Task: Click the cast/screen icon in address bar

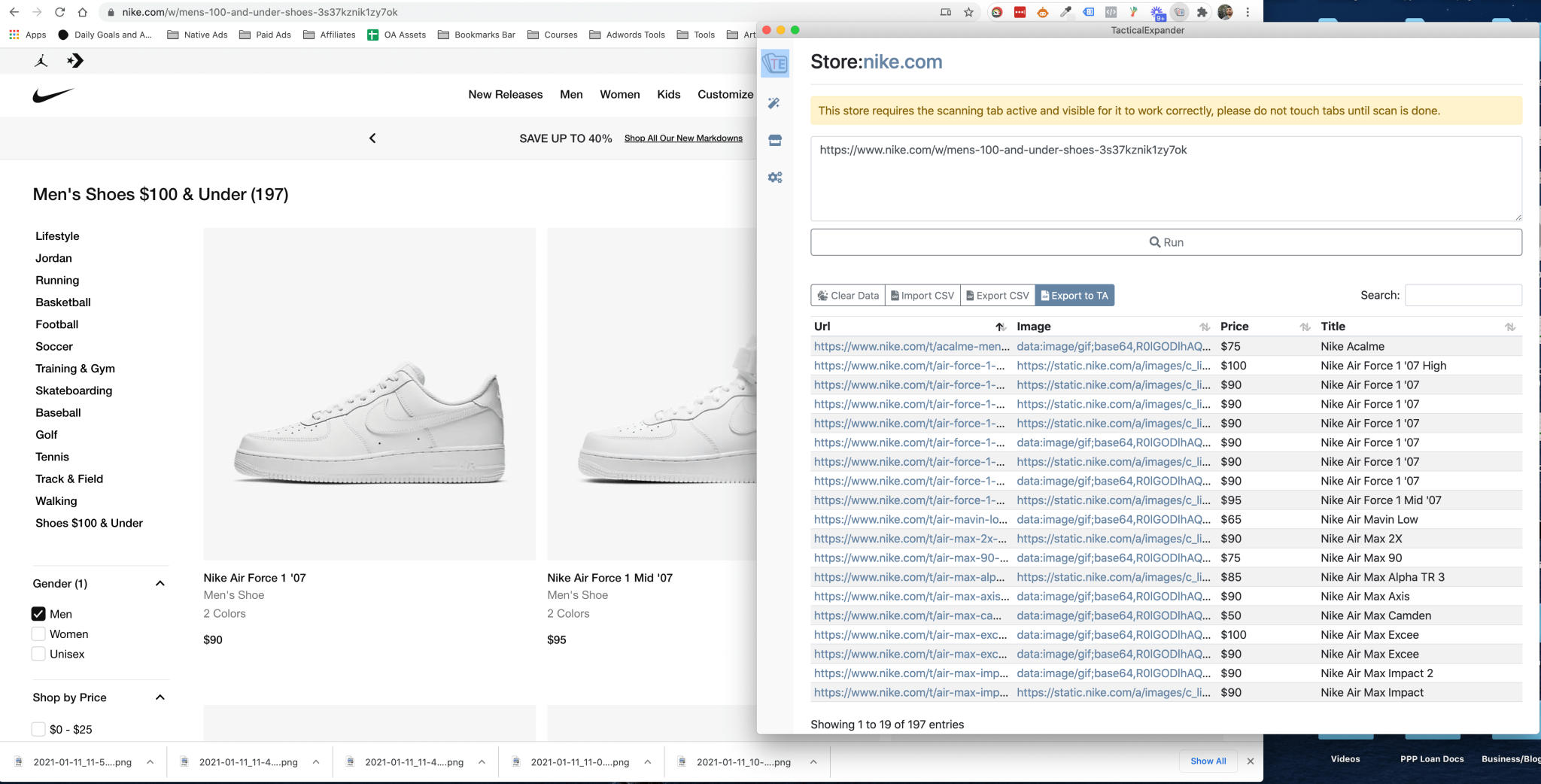Action: [946, 12]
